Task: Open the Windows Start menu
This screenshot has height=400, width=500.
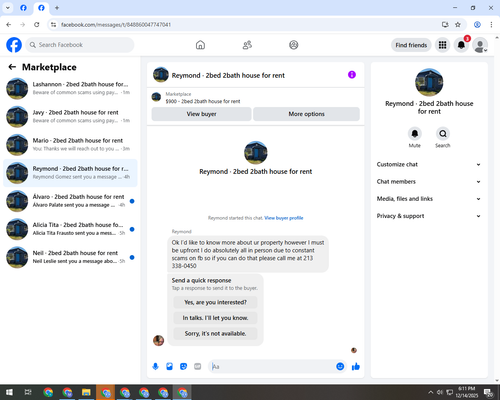Action: (9, 392)
